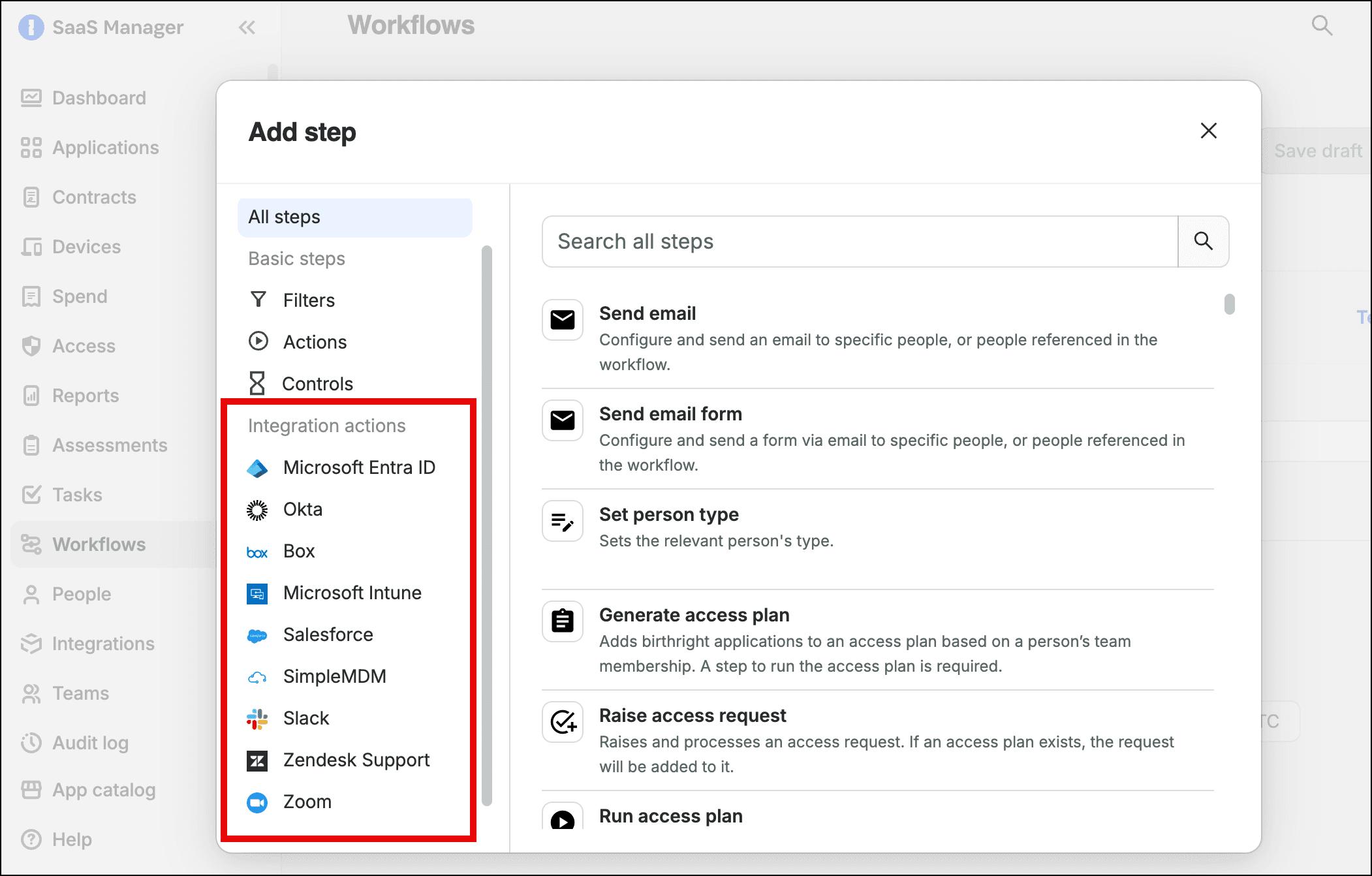
Task: Click the magnifier icon in top bar
Action: tap(1322, 26)
